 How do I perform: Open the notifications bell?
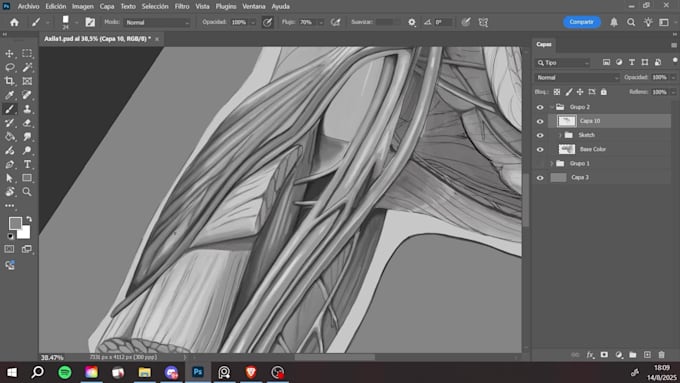point(614,22)
